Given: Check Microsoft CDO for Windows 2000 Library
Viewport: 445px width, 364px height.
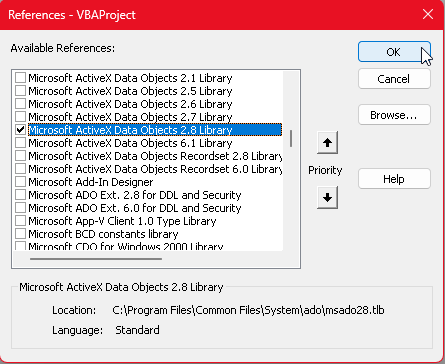Looking at the screenshot, I should 21,246.
